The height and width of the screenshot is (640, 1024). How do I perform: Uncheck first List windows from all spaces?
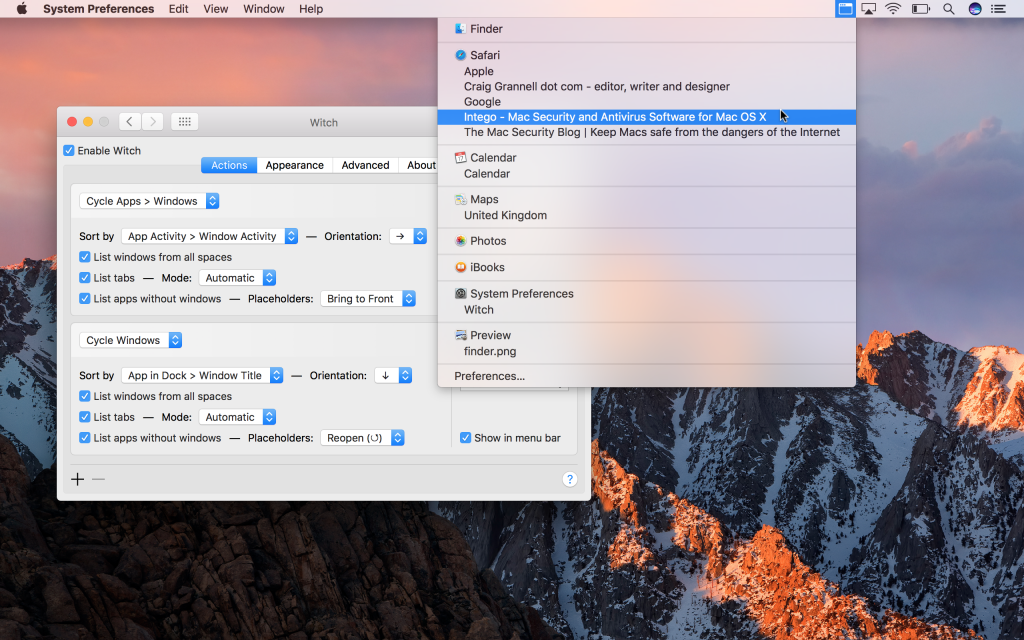pyautogui.click(x=84, y=257)
